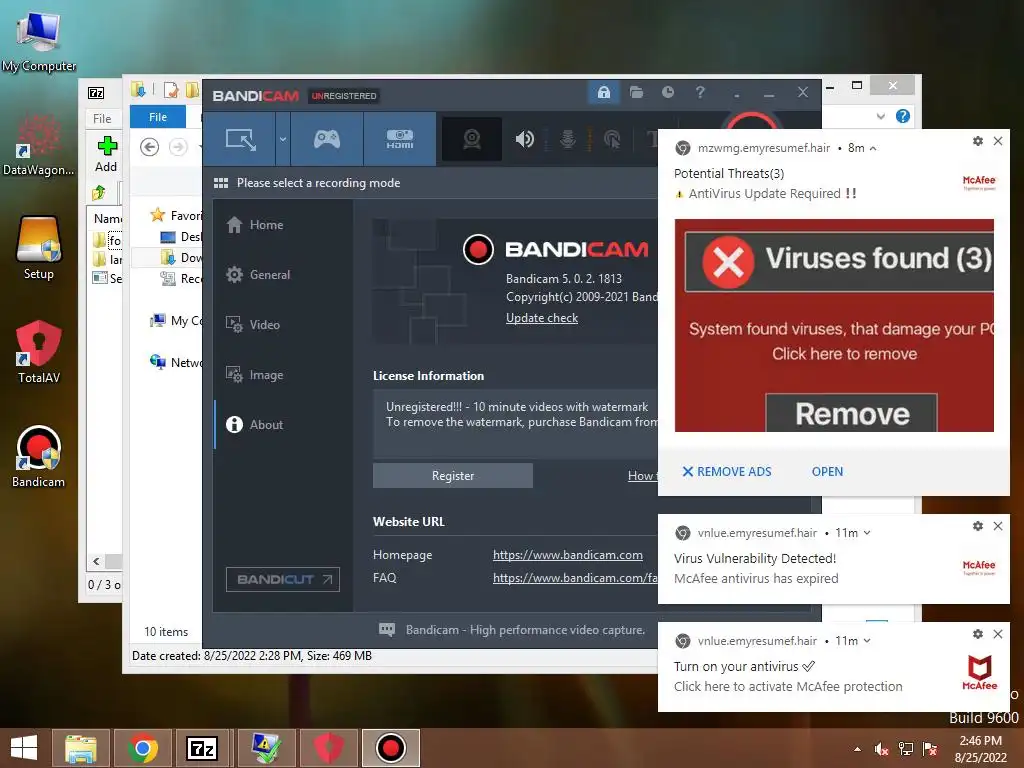Dismiss Turn on your antivirus notification
Viewport: 1024px width, 768px height.
point(998,633)
